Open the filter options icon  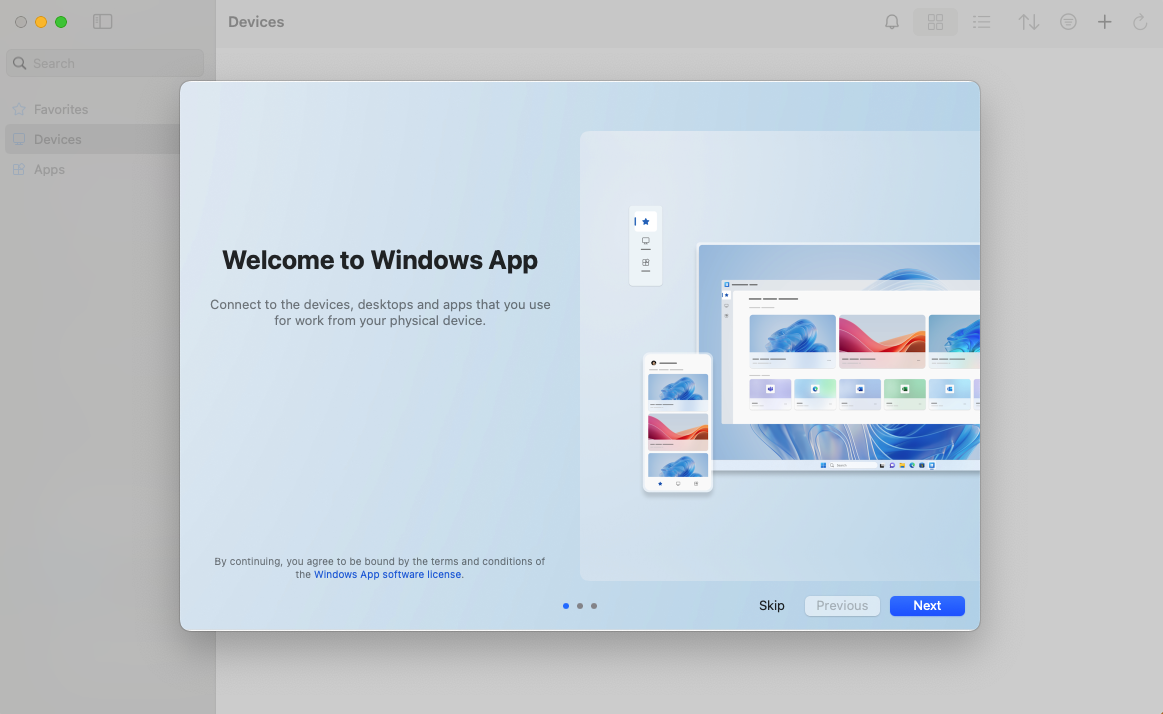tap(1068, 22)
